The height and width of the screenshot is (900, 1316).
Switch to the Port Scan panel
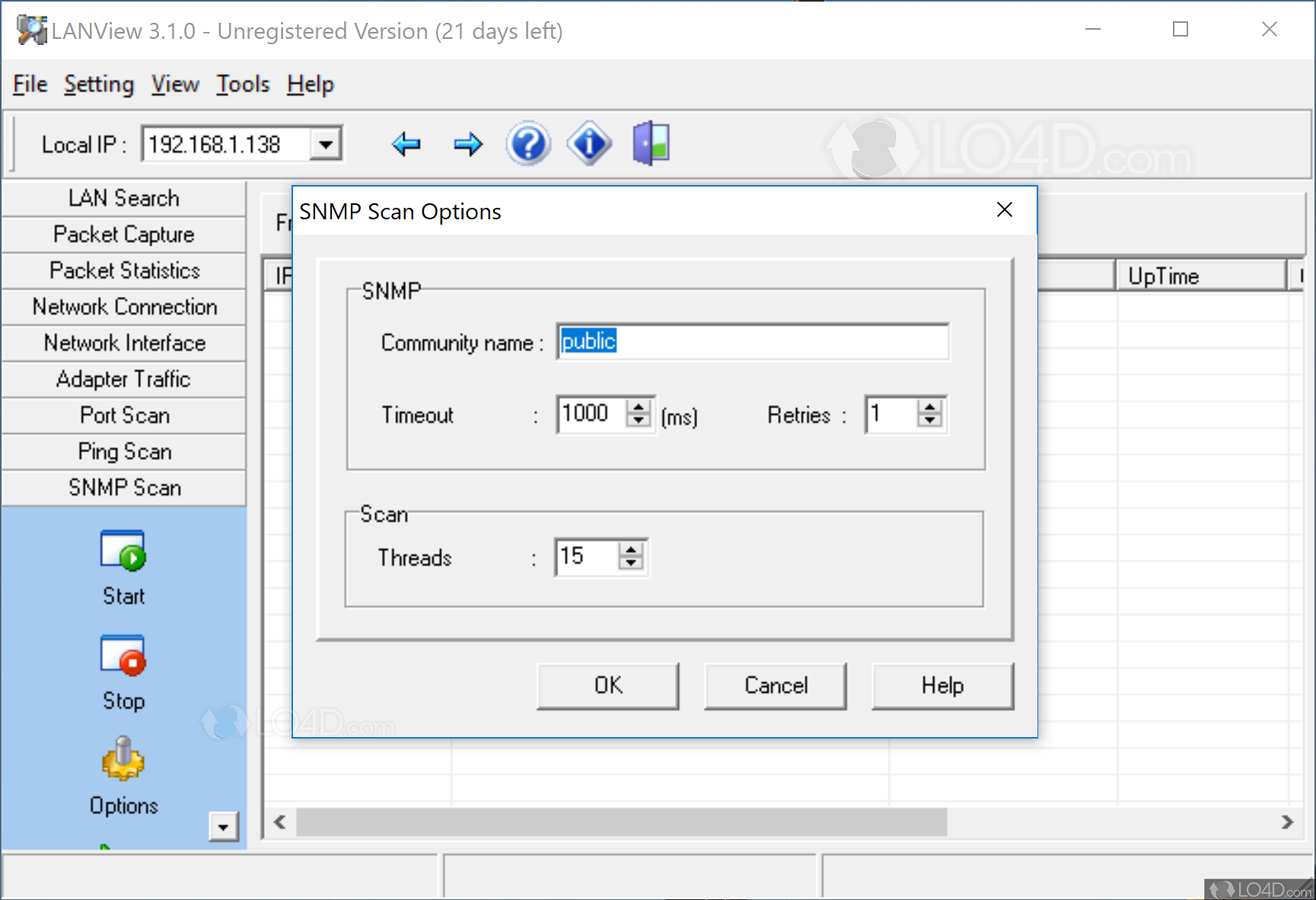124,415
